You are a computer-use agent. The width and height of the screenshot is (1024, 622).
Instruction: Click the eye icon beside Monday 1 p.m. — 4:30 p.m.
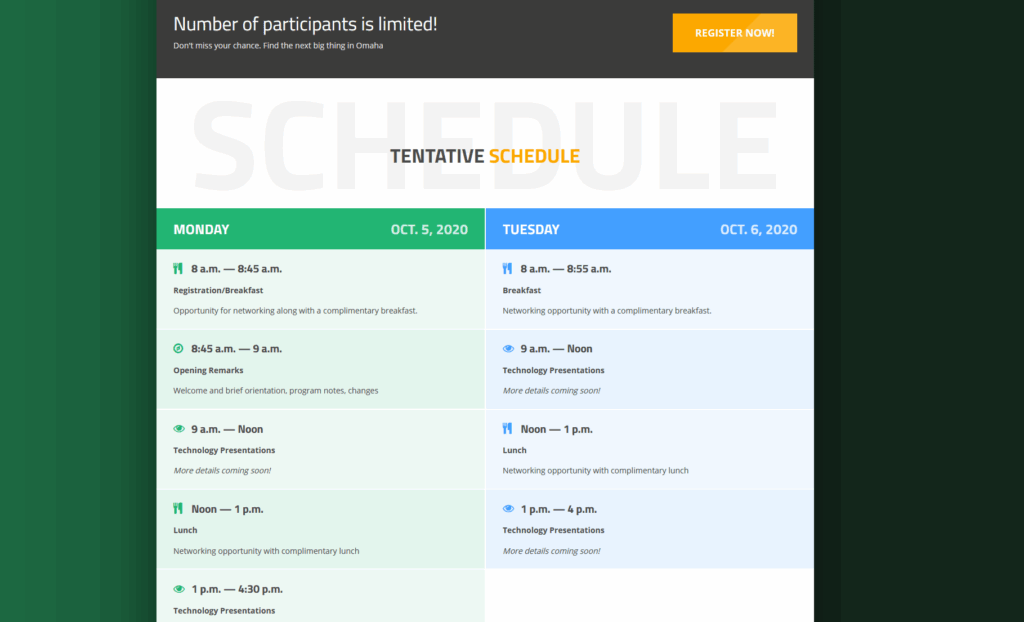(x=179, y=589)
